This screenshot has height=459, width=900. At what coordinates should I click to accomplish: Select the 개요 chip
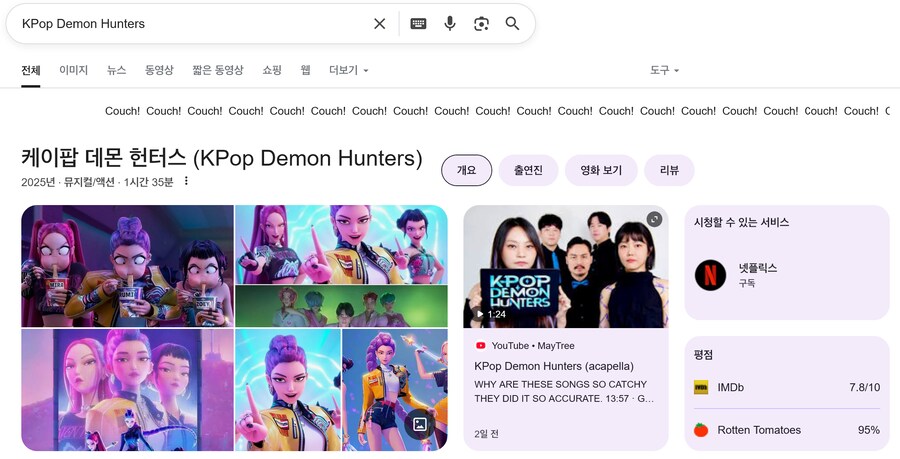[x=467, y=170]
